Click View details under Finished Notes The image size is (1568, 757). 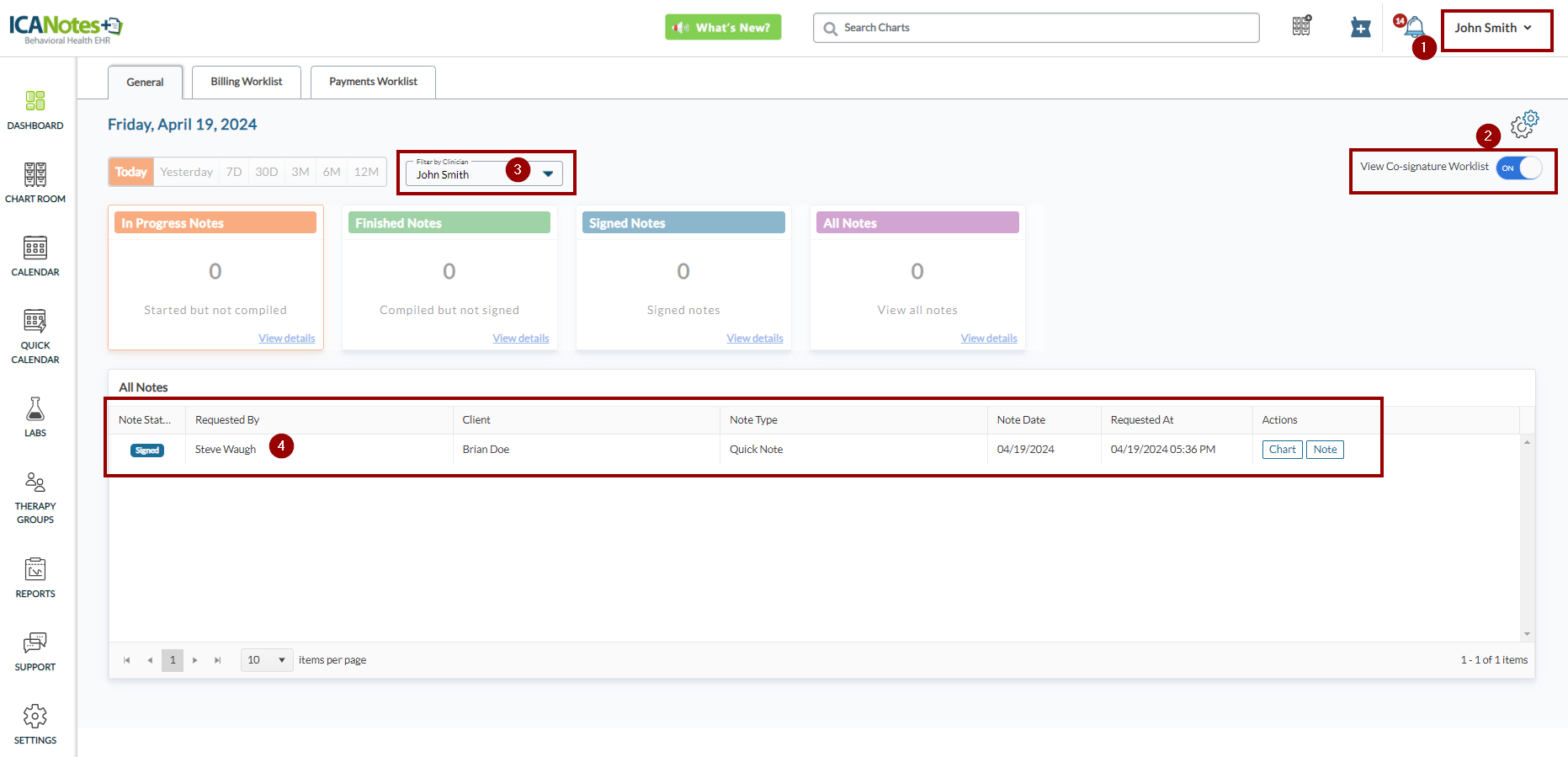pos(520,339)
